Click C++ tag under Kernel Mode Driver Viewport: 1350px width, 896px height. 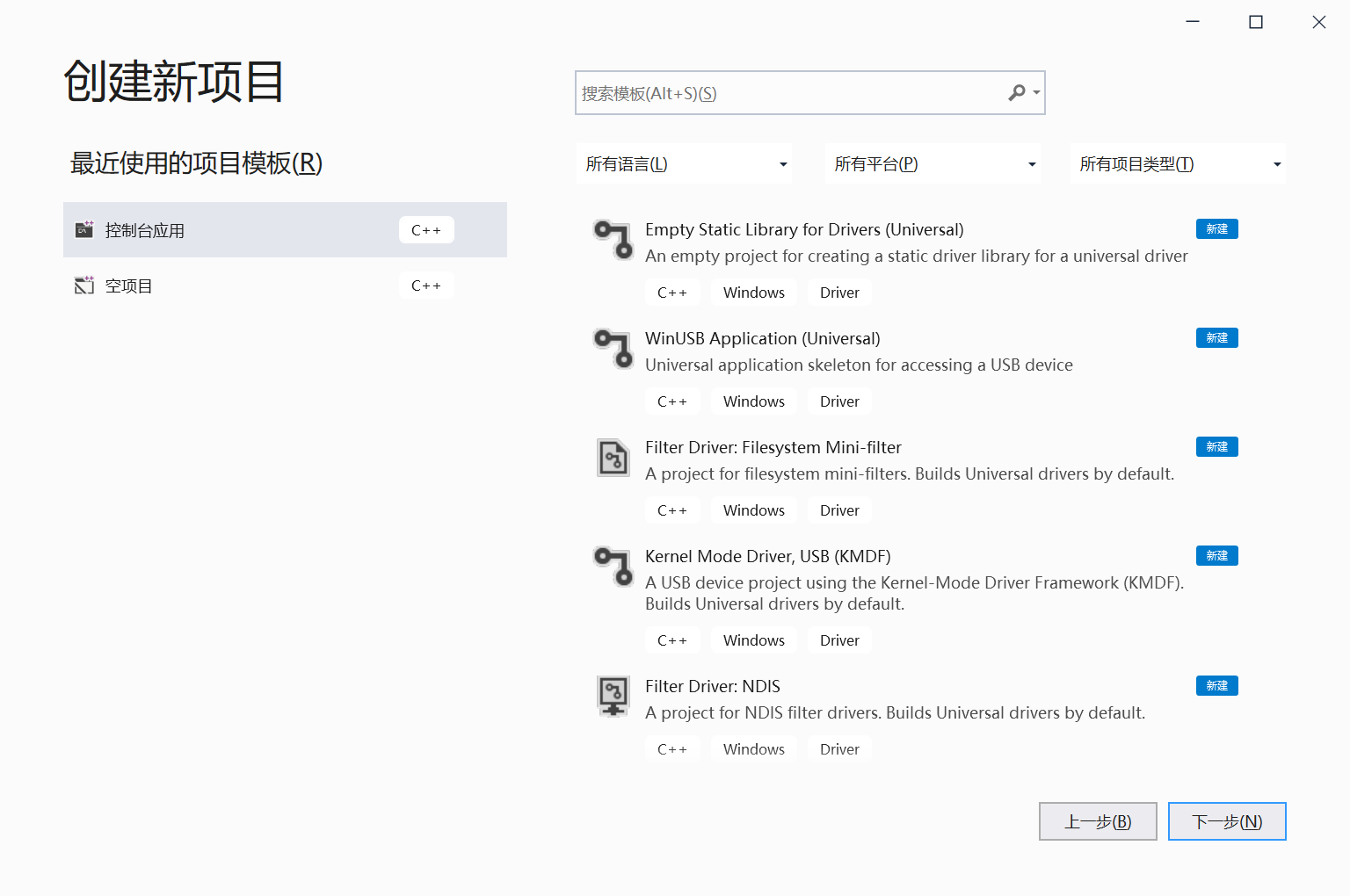(x=672, y=640)
